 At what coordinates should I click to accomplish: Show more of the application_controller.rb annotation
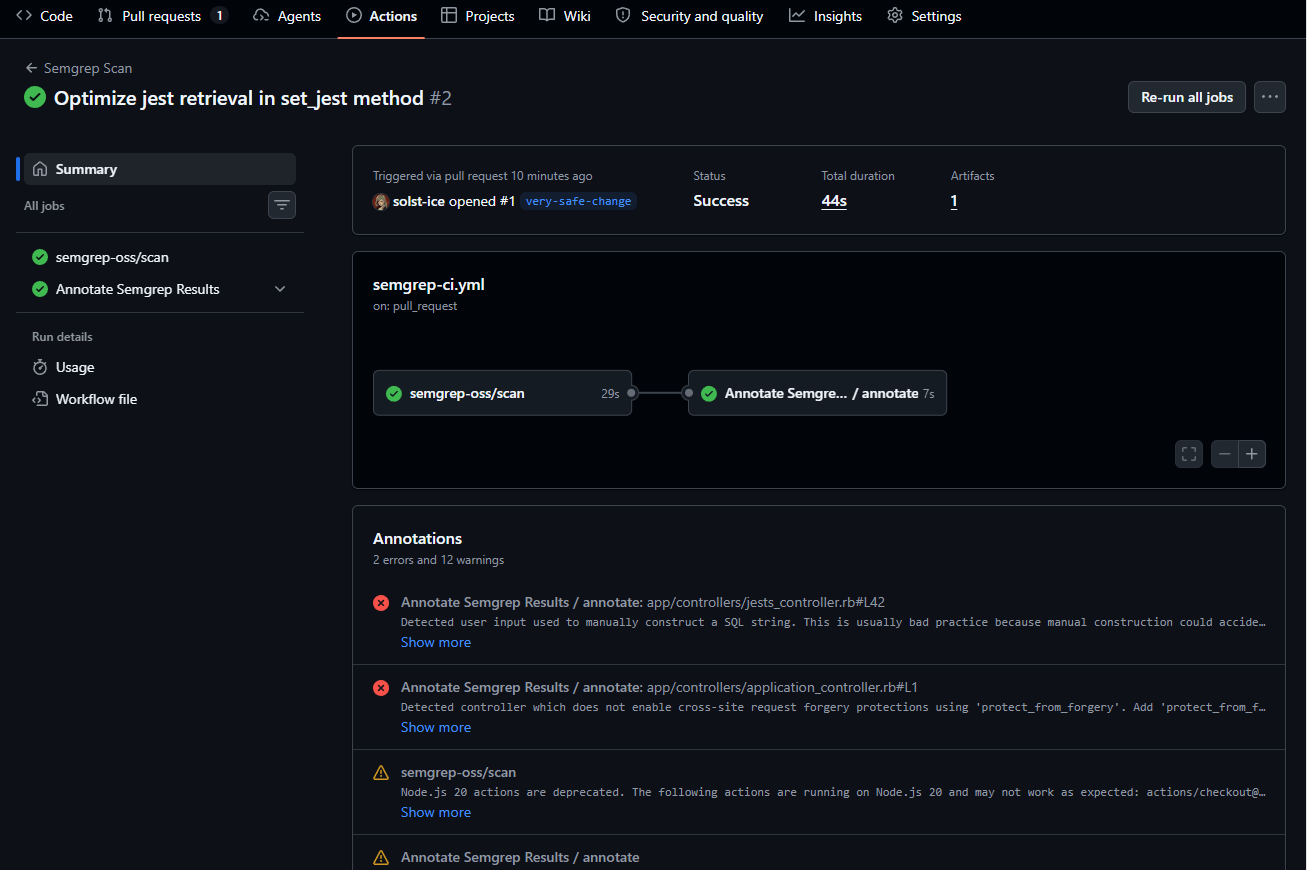(436, 727)
